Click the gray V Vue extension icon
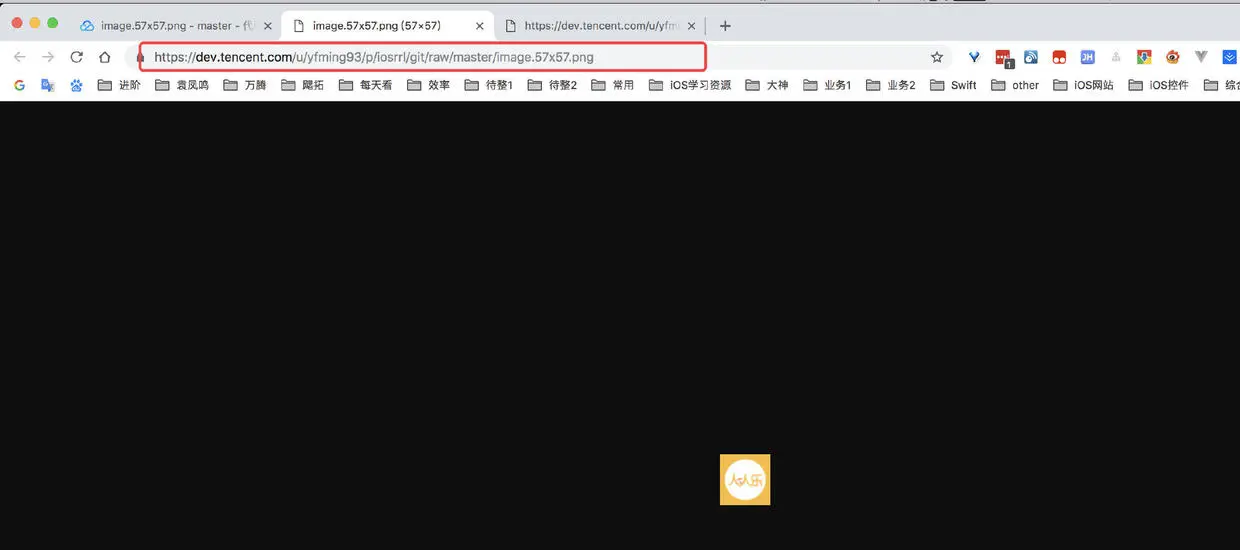The image size is (1240, 550). click(x=1201, y=57)
